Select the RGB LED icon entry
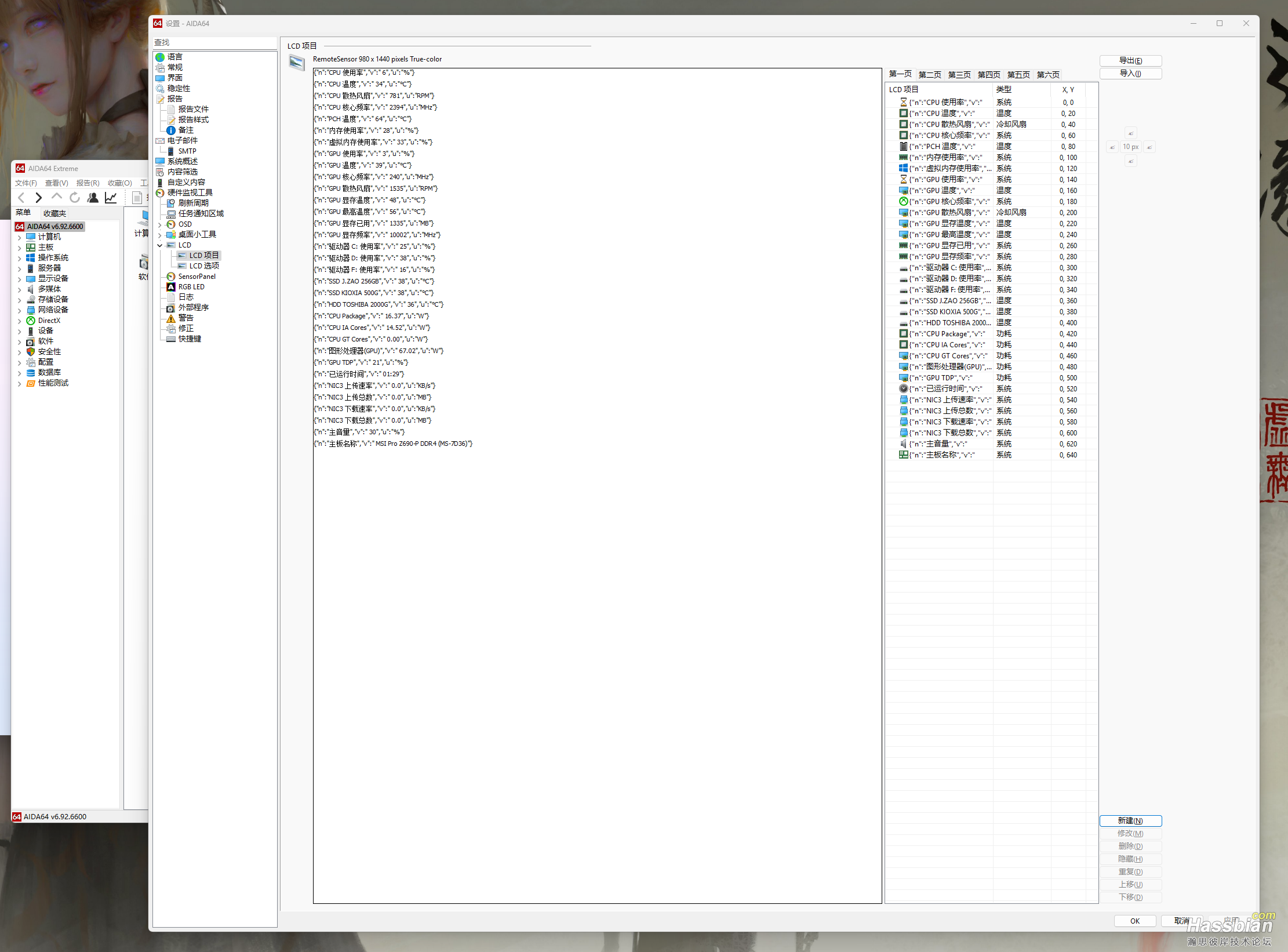 (x=171, y=287)
